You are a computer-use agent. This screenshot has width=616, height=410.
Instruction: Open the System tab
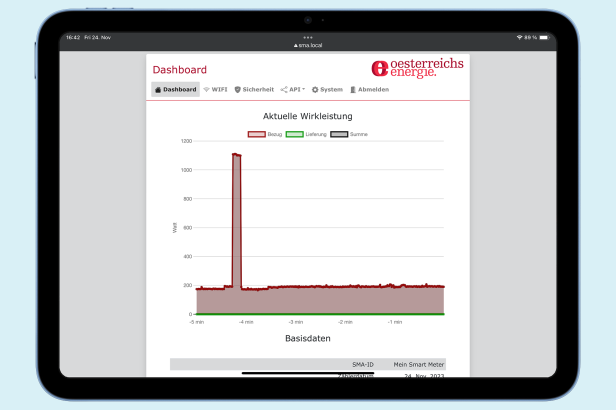327,90
